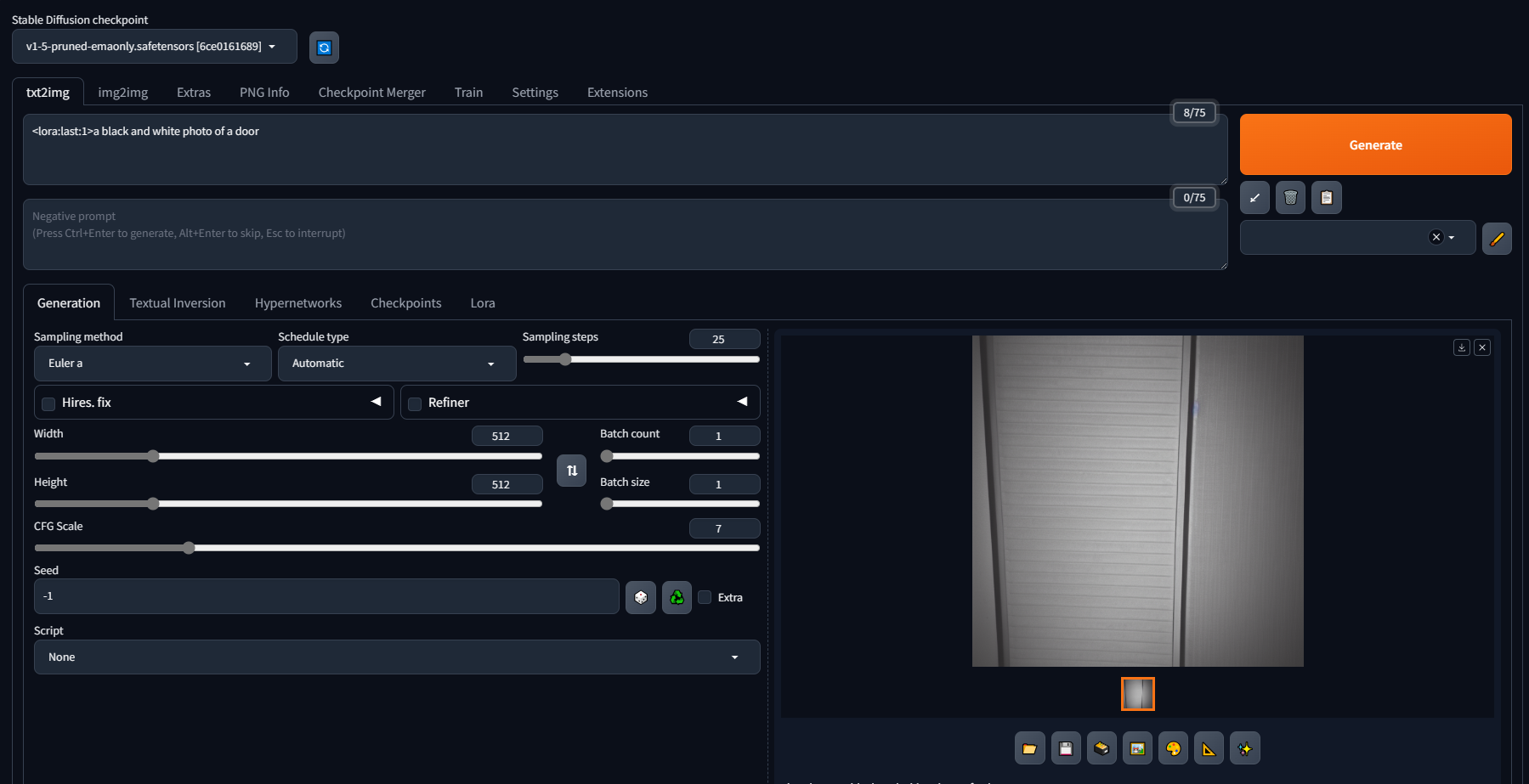Click the Height number field
1529x784 pixels.
point(507,484)
